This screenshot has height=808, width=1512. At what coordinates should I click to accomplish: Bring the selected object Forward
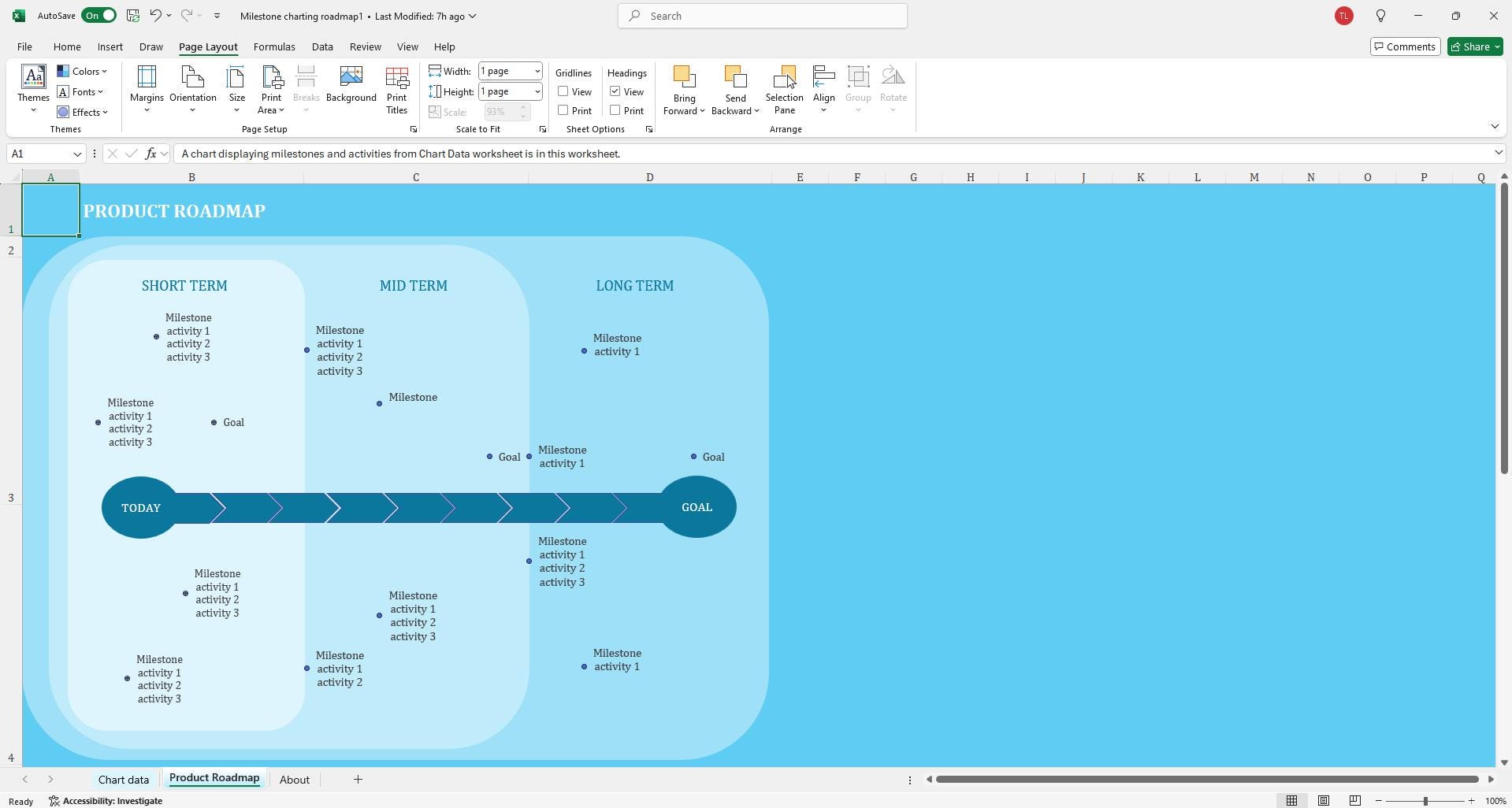(x=683, y=88)
